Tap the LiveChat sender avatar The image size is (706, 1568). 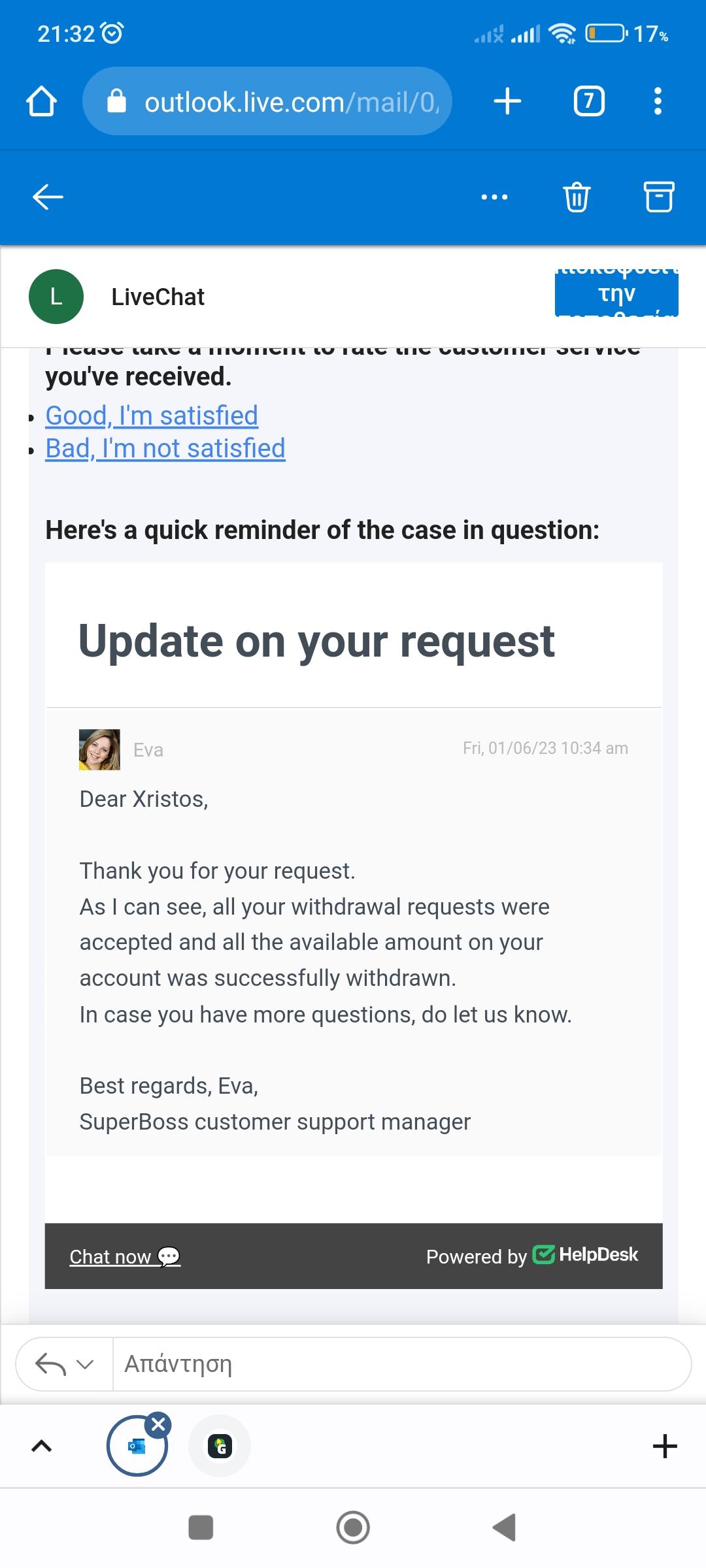tap(56, 297)
